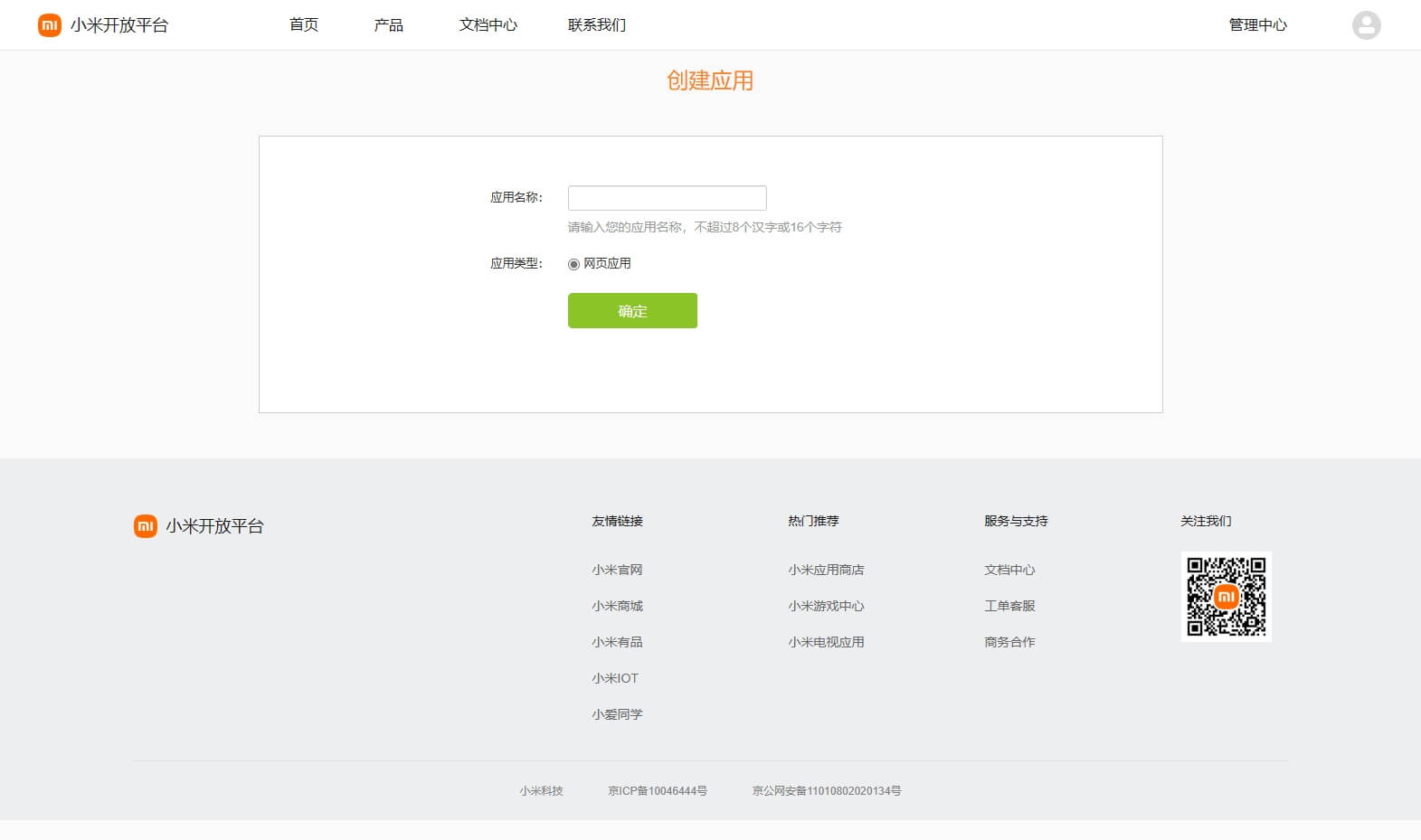Click 联系我们 in the header menu
Viewport: 1421px width, 840px height.
(x=597, y=25)
